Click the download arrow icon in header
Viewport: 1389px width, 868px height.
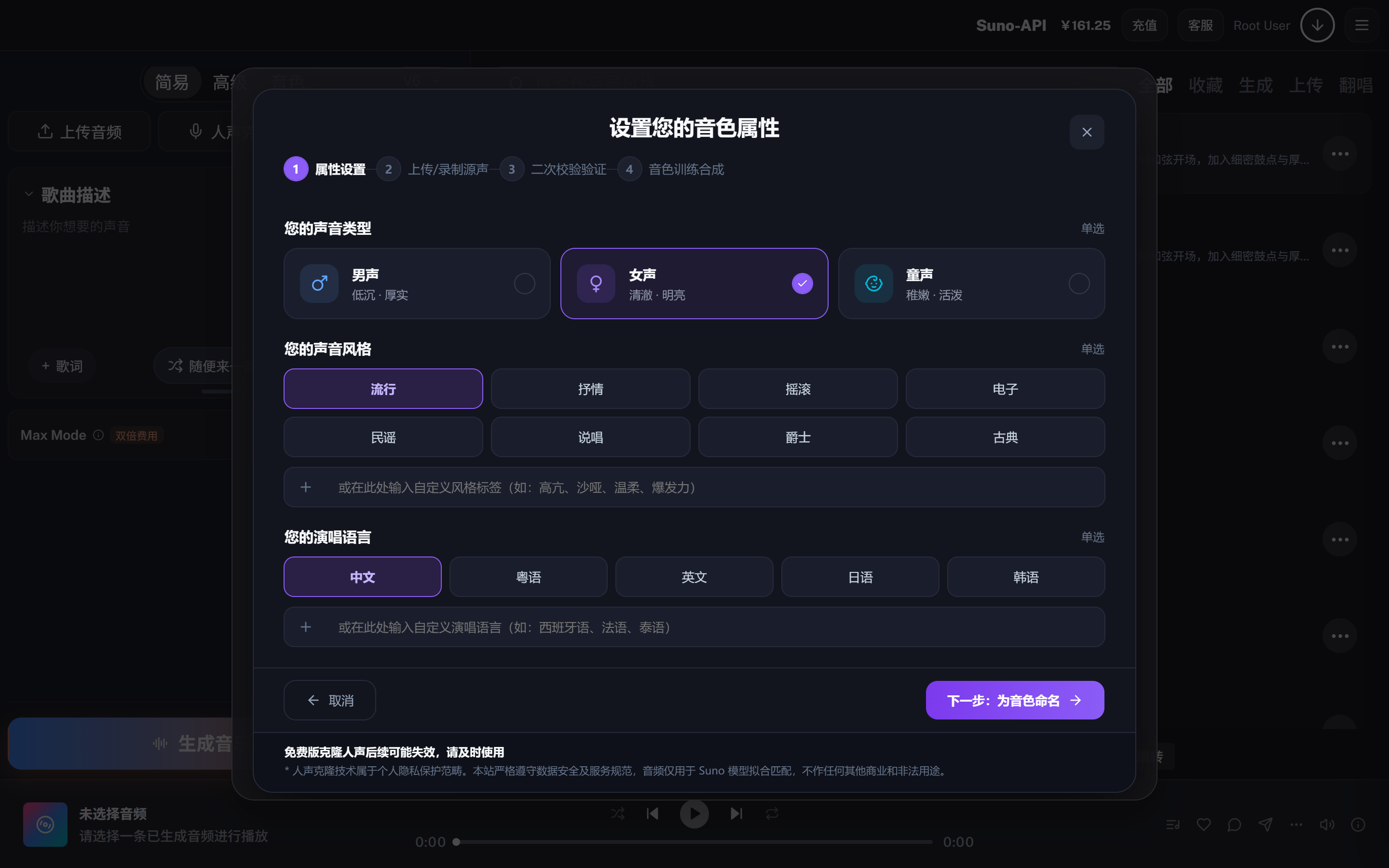1317,25
